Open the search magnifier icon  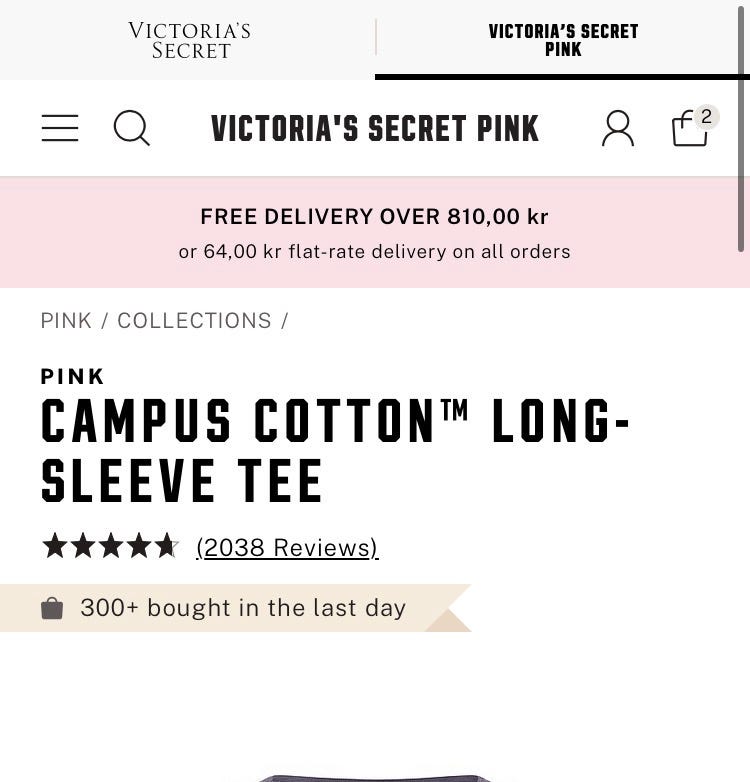[132, 128]
